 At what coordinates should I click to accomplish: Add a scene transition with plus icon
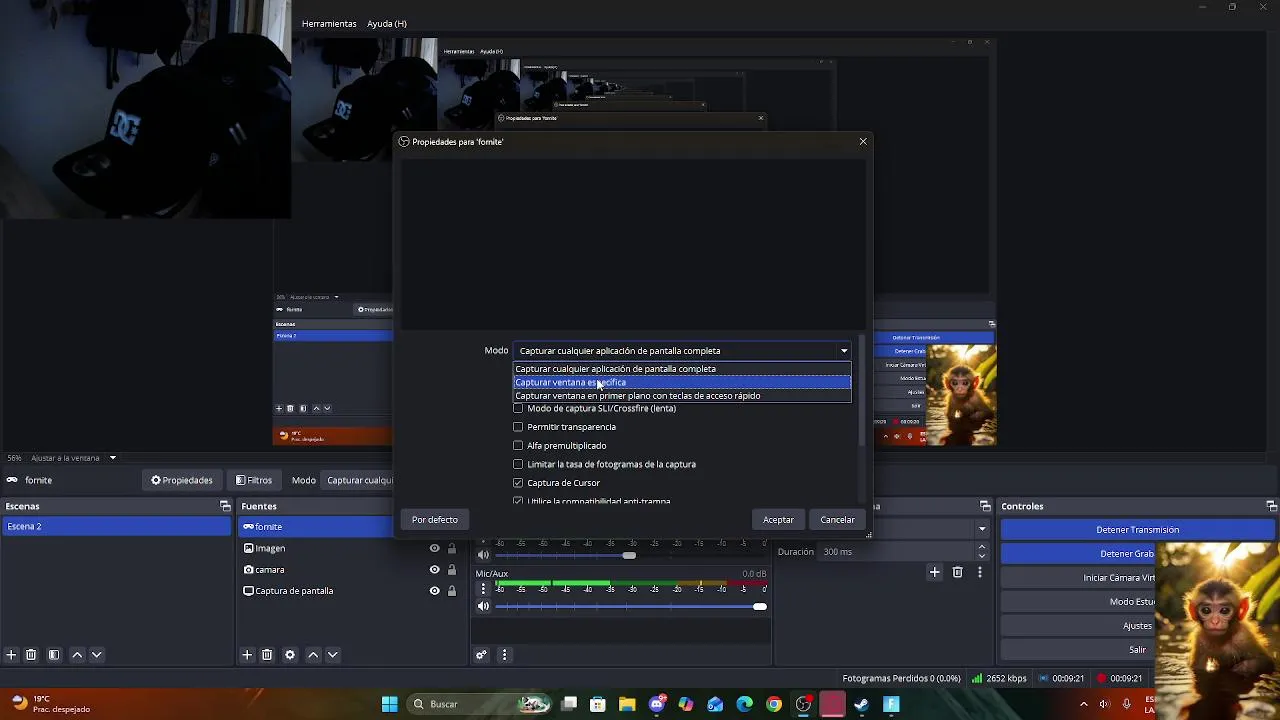point(934,572)
